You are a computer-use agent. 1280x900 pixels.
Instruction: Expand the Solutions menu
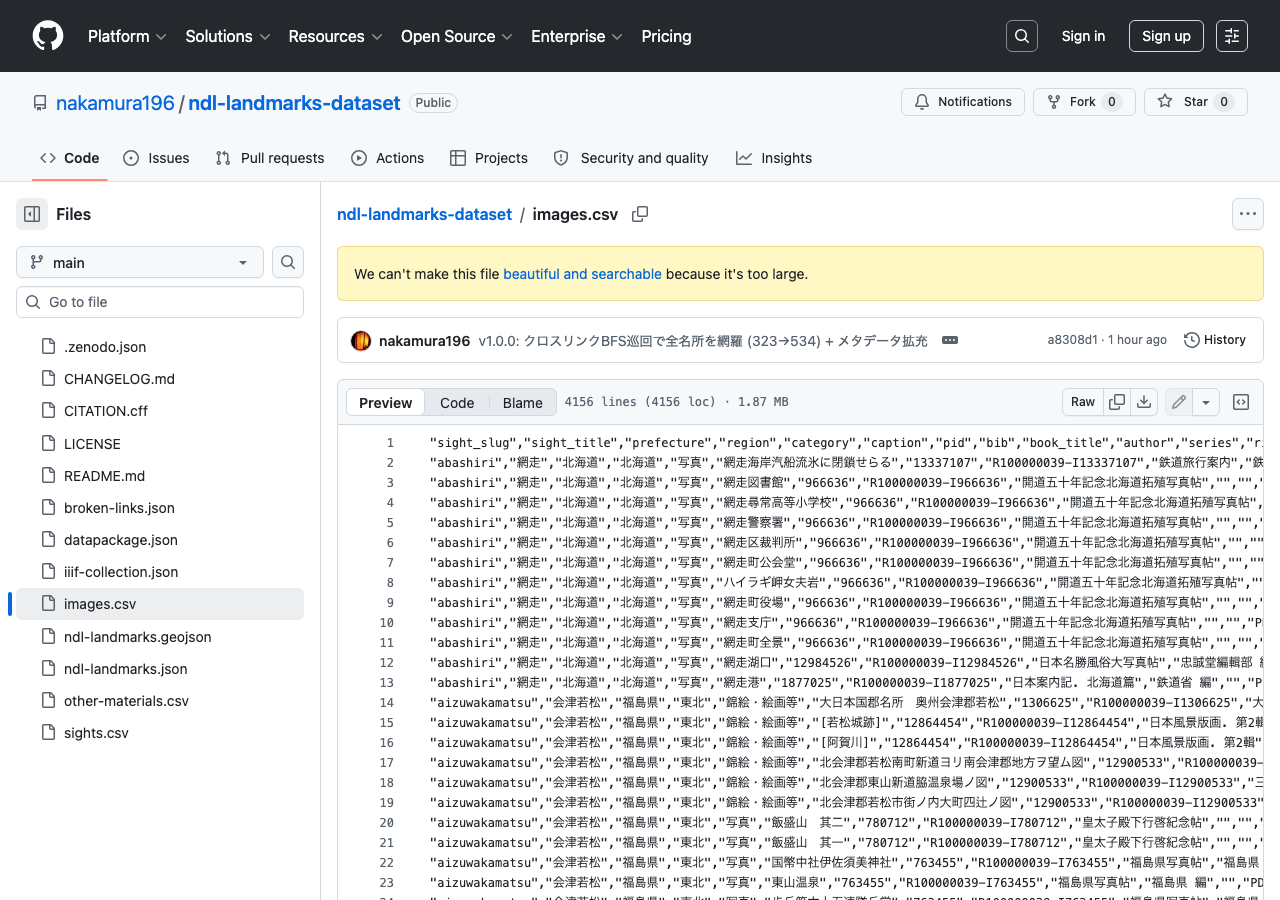point(228,36)
